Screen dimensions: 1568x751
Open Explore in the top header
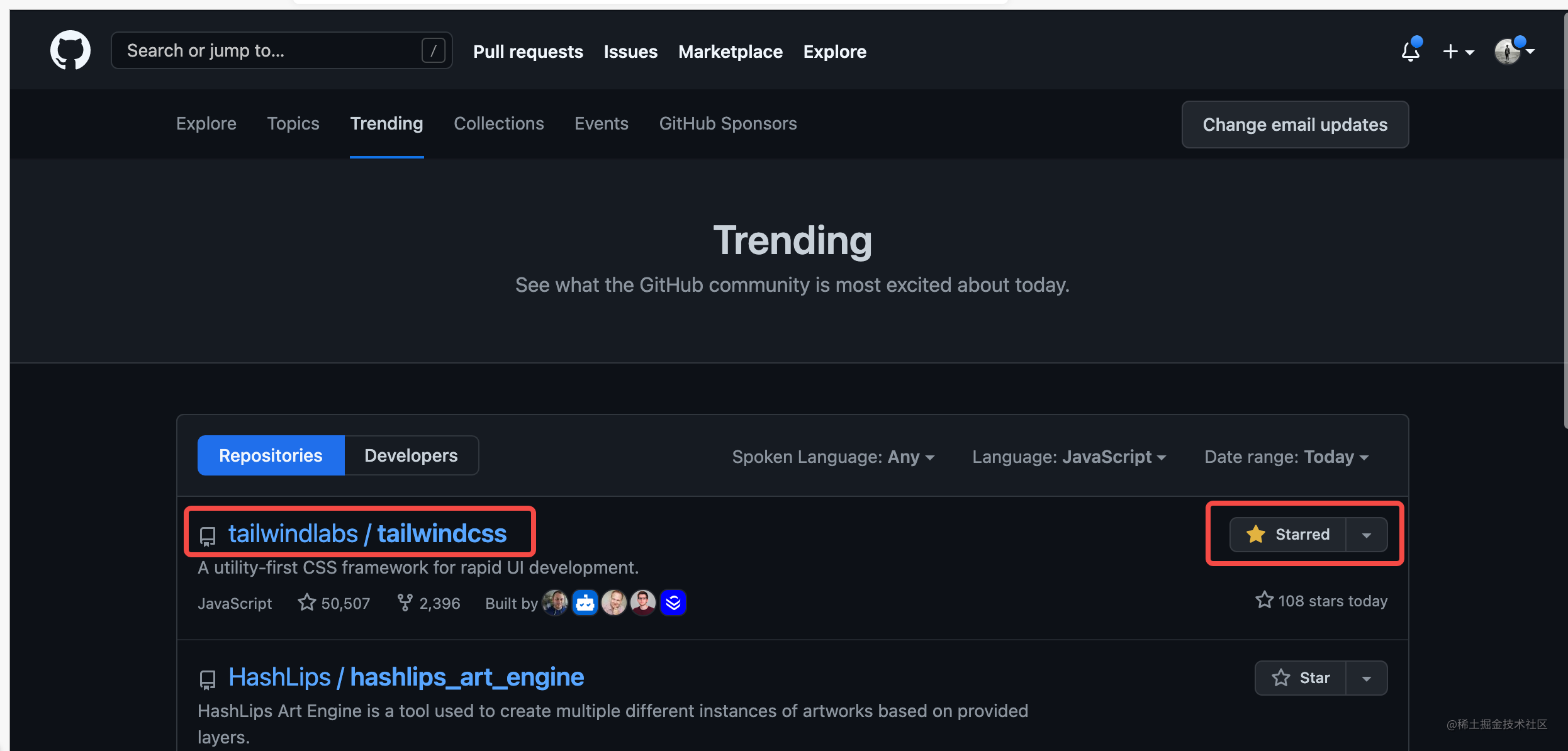point(834,52)
